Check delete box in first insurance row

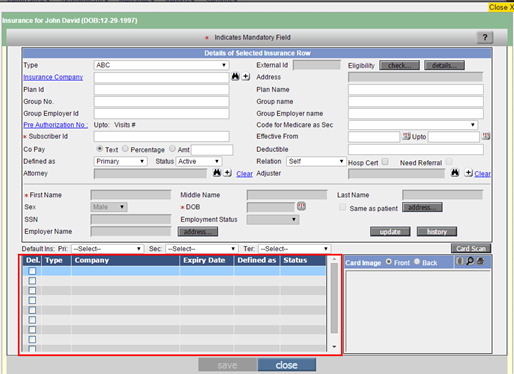pyautogui.click(x=32, y=271)
